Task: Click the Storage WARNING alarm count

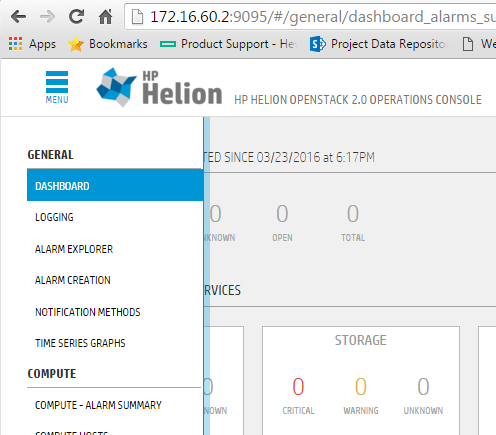Action: tap(361, 387)
